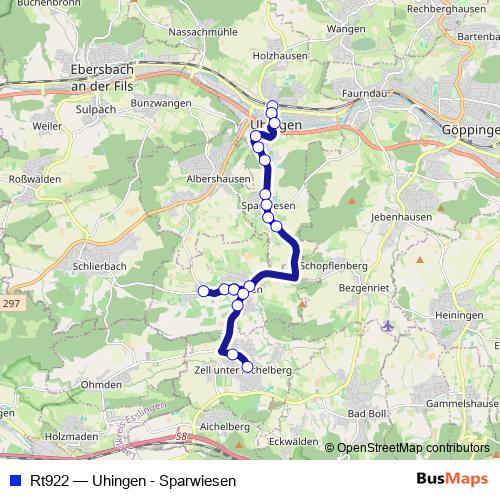The image size is (500, 500).
Task: Click the northernmost stop marker in Uhingen
Action: point(272,106)
